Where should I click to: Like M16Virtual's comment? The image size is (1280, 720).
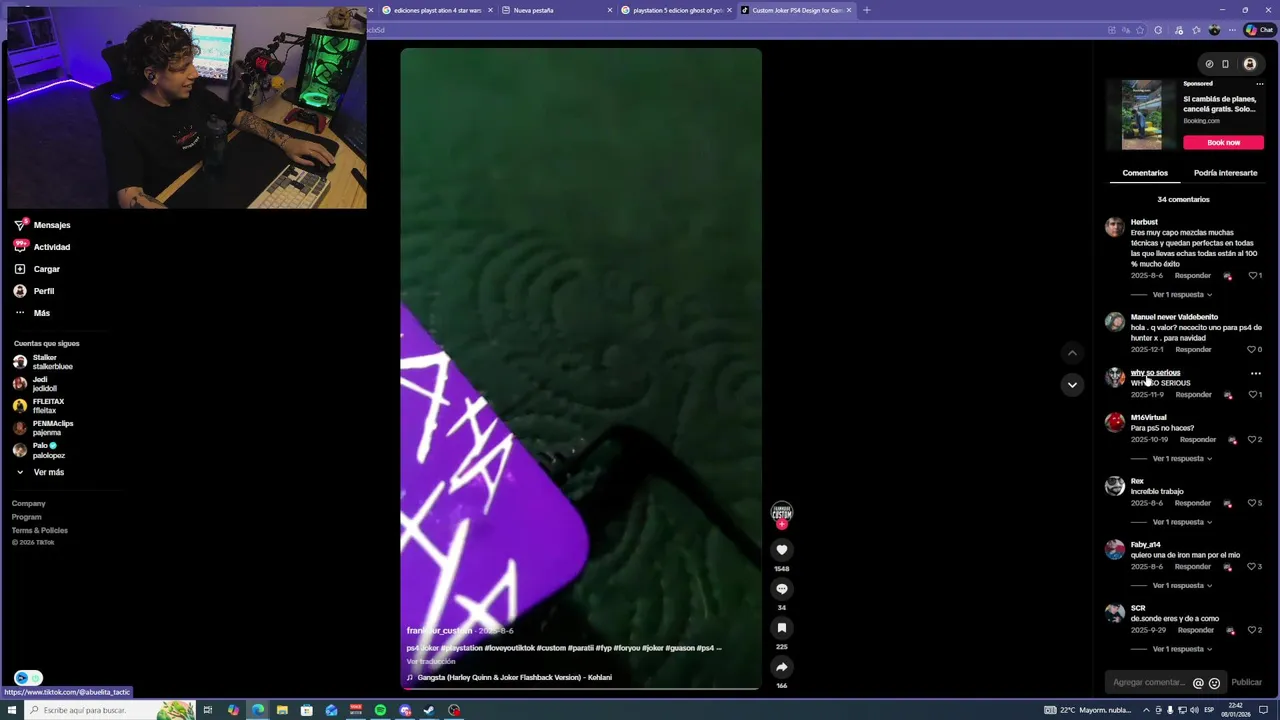[x=1252, y=440]
